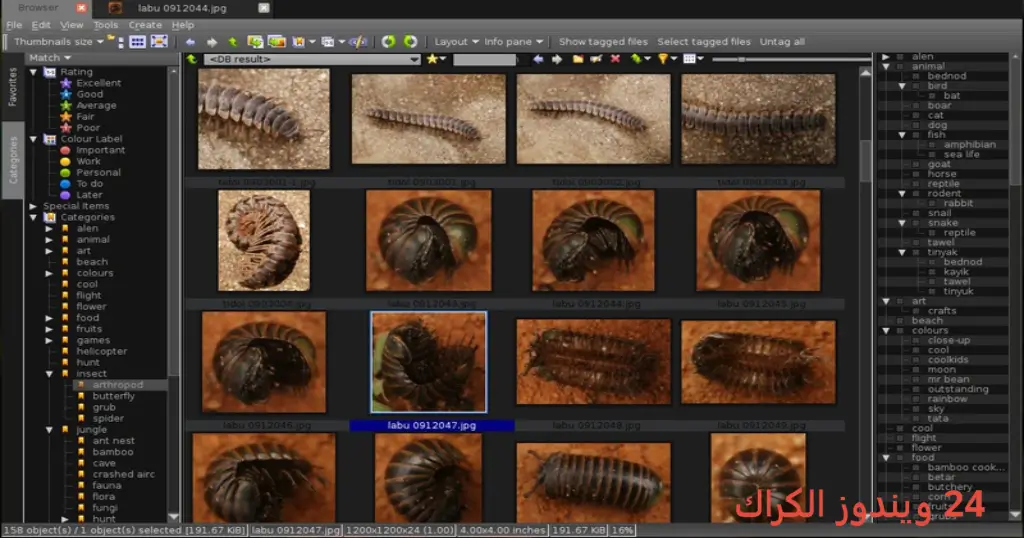This screenshot has height=538, width=1024.
Task: Click the orange filter funnel icon
Action: (663, 59)
